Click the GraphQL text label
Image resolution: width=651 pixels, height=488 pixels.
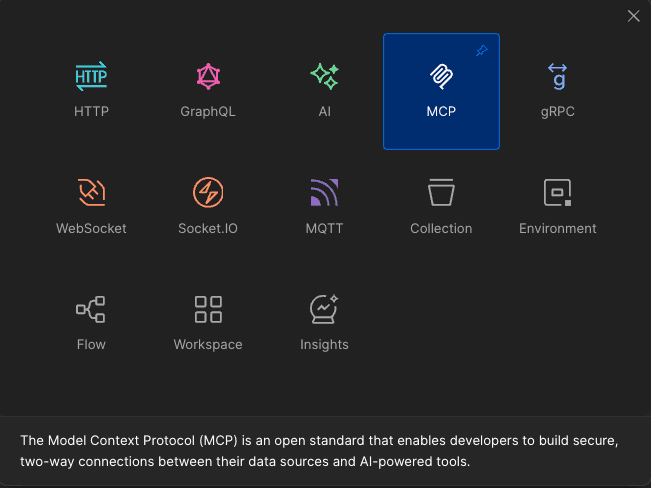click(208, 112)
